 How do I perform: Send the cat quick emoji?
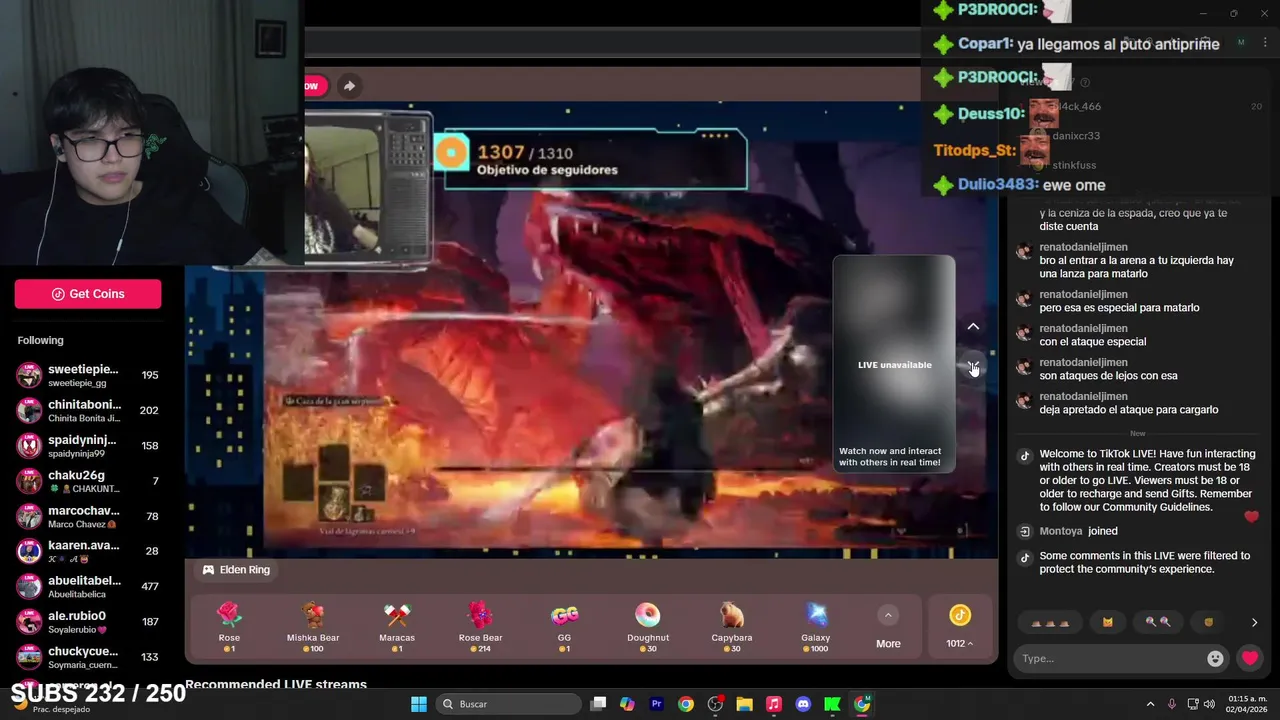pyautogui.click(x=1108, y=622)
